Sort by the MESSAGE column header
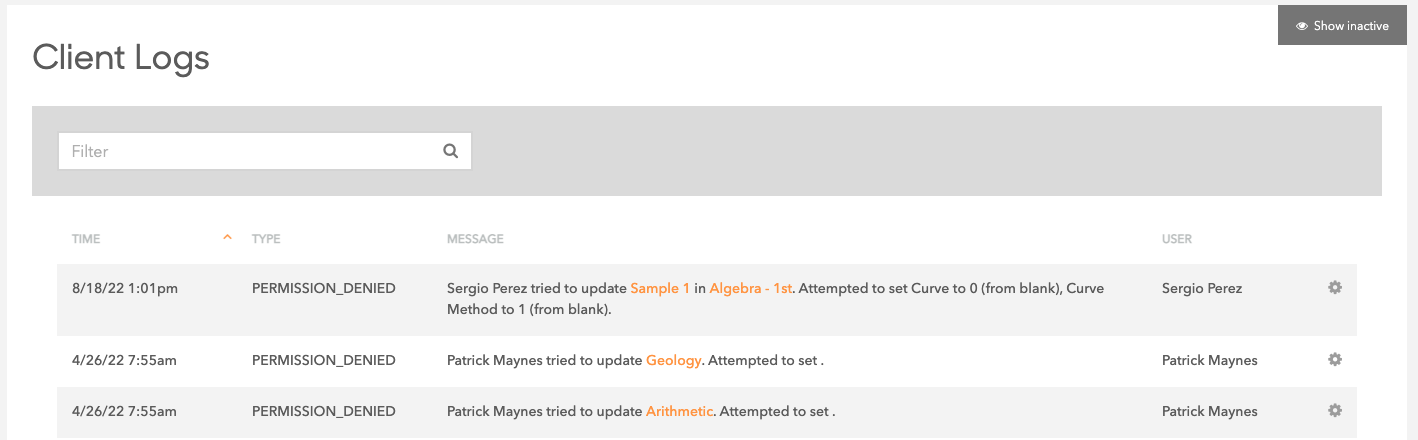 click(x=475, y=240)
